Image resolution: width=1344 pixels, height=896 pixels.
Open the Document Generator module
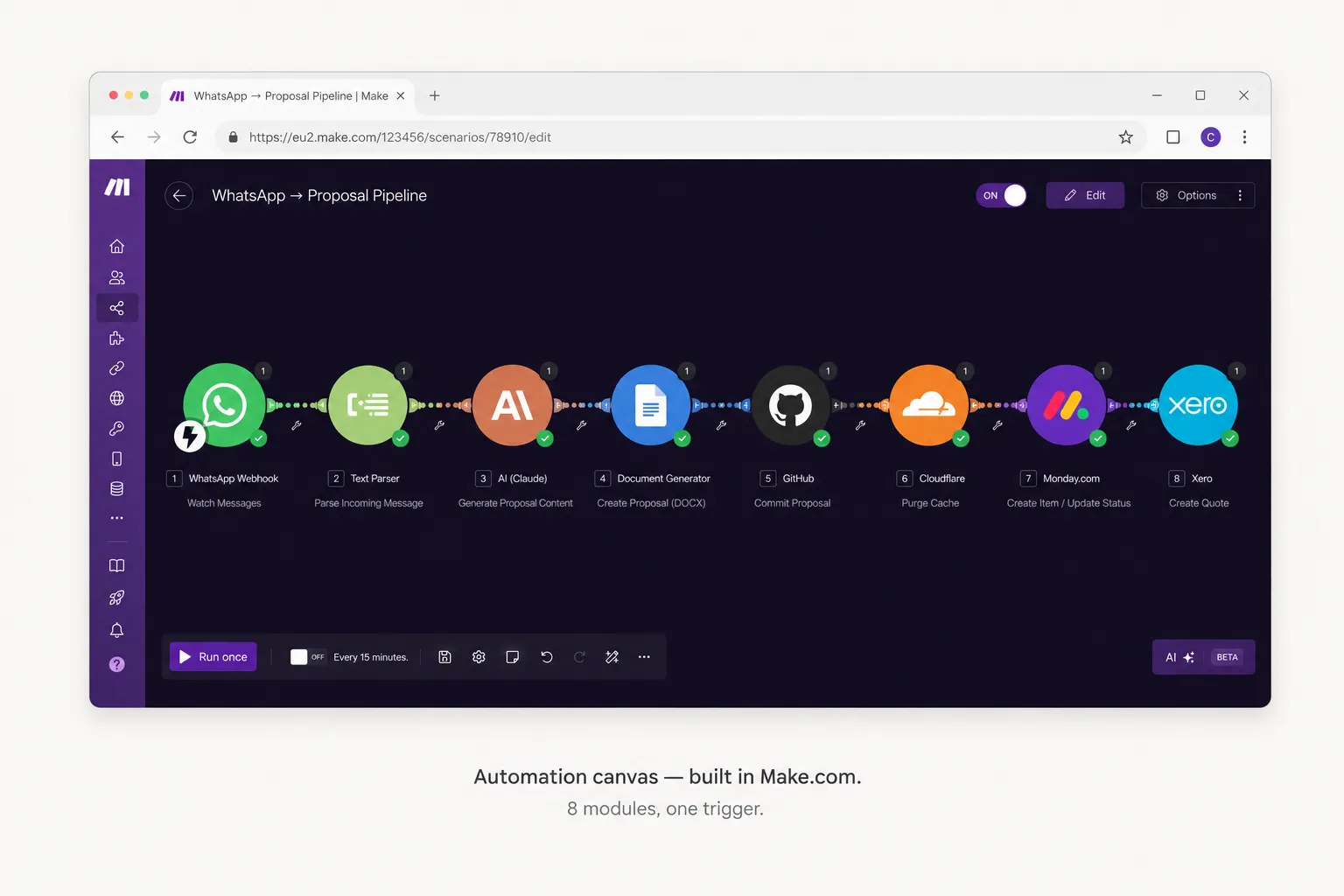[x=651, y=405]
